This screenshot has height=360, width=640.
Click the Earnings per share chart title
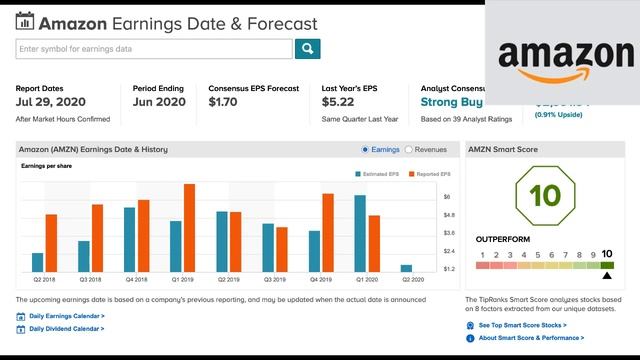(x=47, y=166)
